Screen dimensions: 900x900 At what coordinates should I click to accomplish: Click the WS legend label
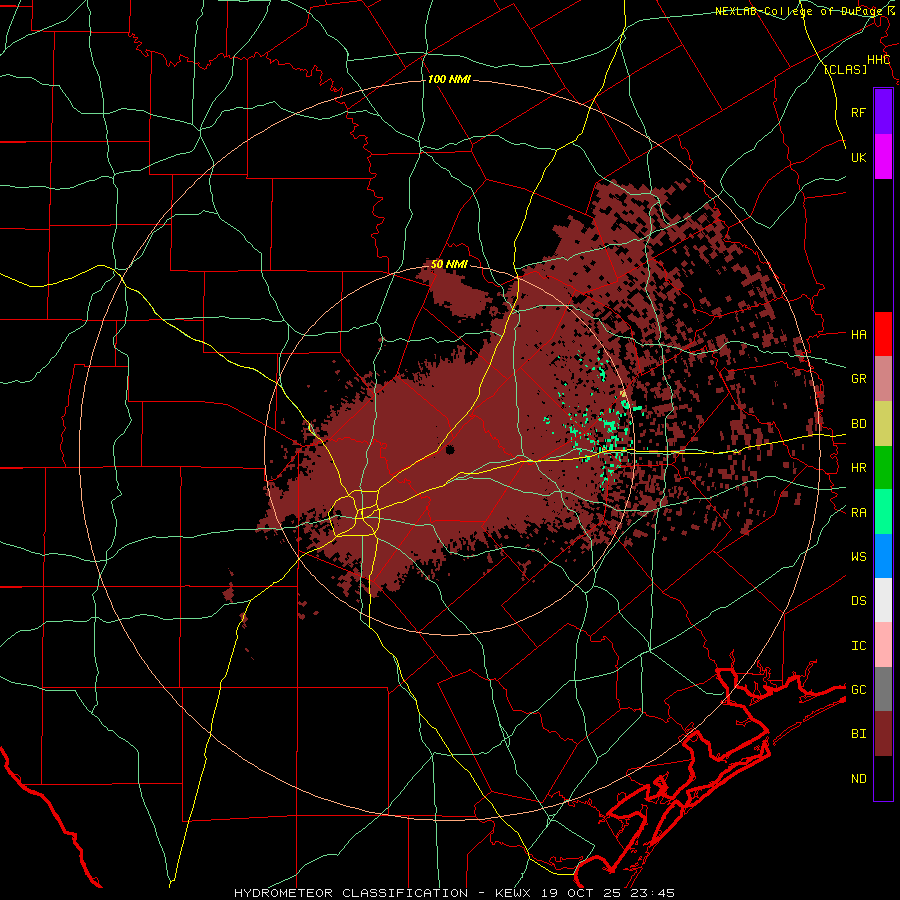859,557
